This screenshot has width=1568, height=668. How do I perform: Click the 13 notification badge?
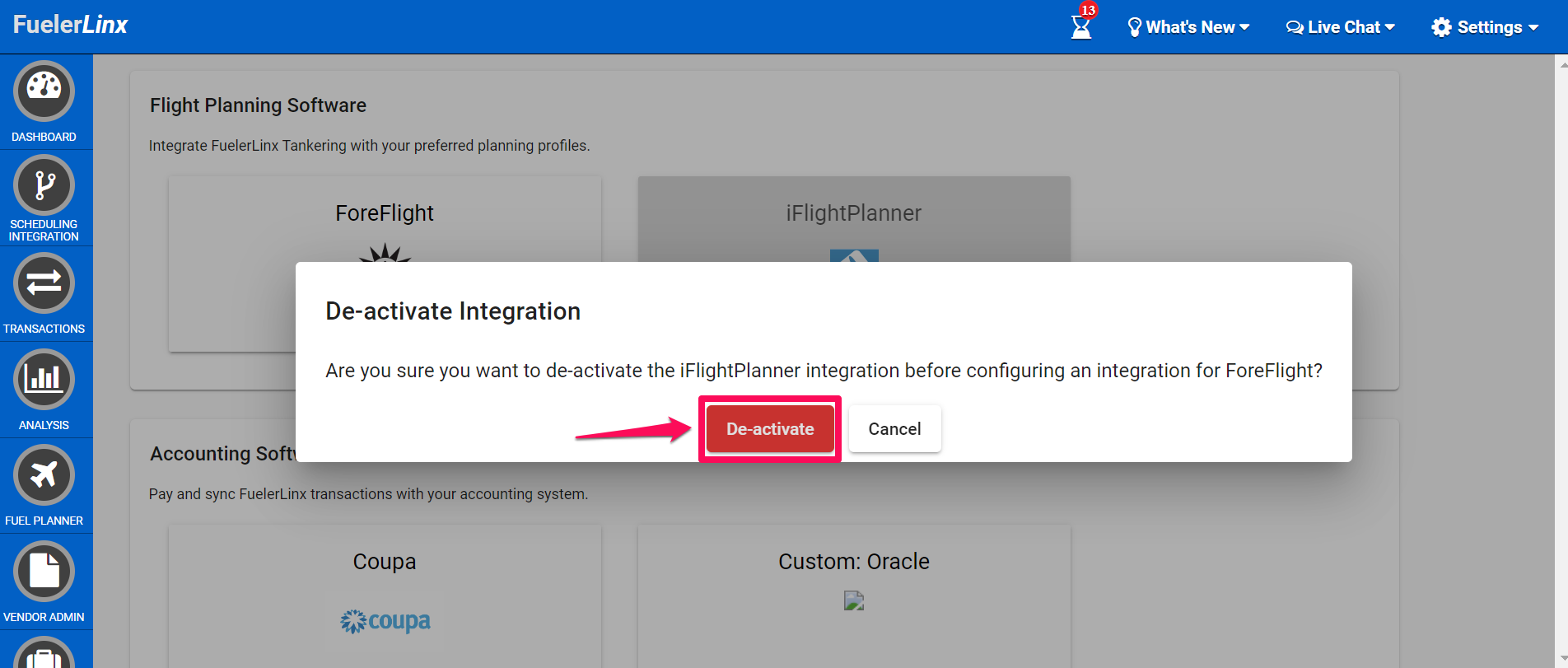[1089, 10]
